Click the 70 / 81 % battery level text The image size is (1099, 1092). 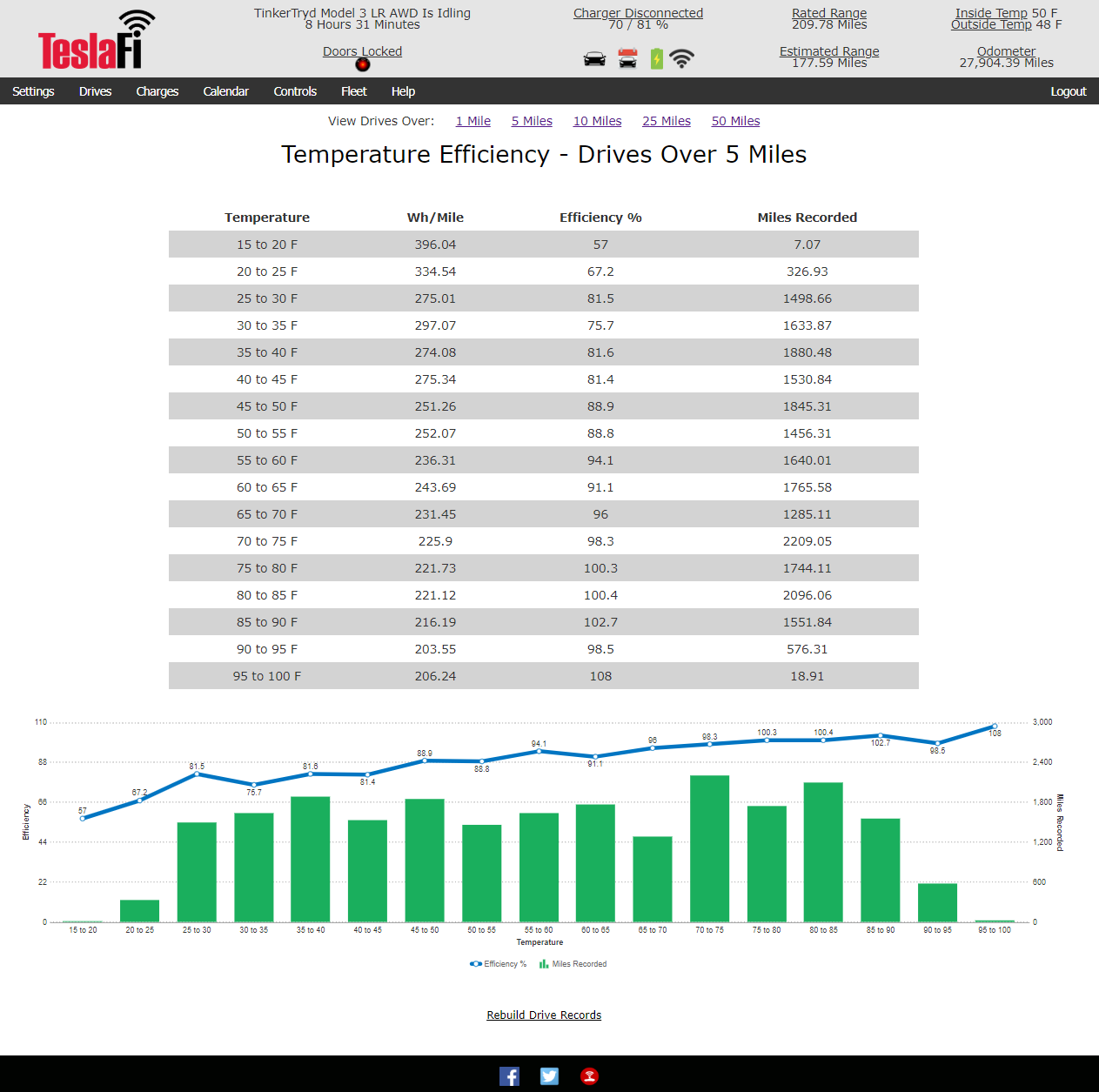pyautogui.click(x=638, y=24)
